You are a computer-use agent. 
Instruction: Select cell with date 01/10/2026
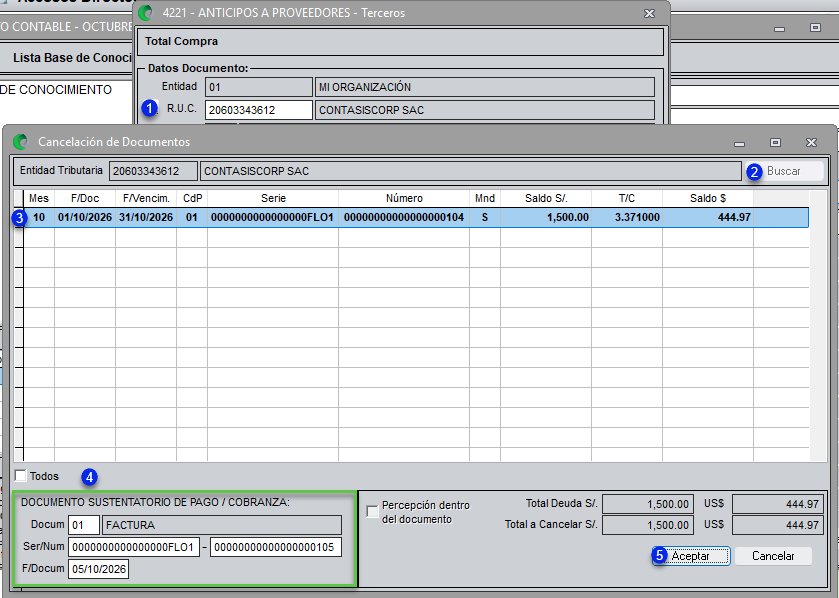[x=85, y=218]
